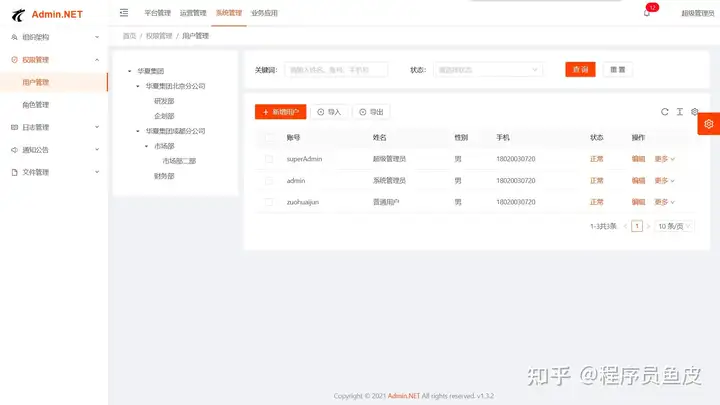Screen dimensions: 720x405
Task: Check the admin row checkbox
Action: tap(269, 180)
